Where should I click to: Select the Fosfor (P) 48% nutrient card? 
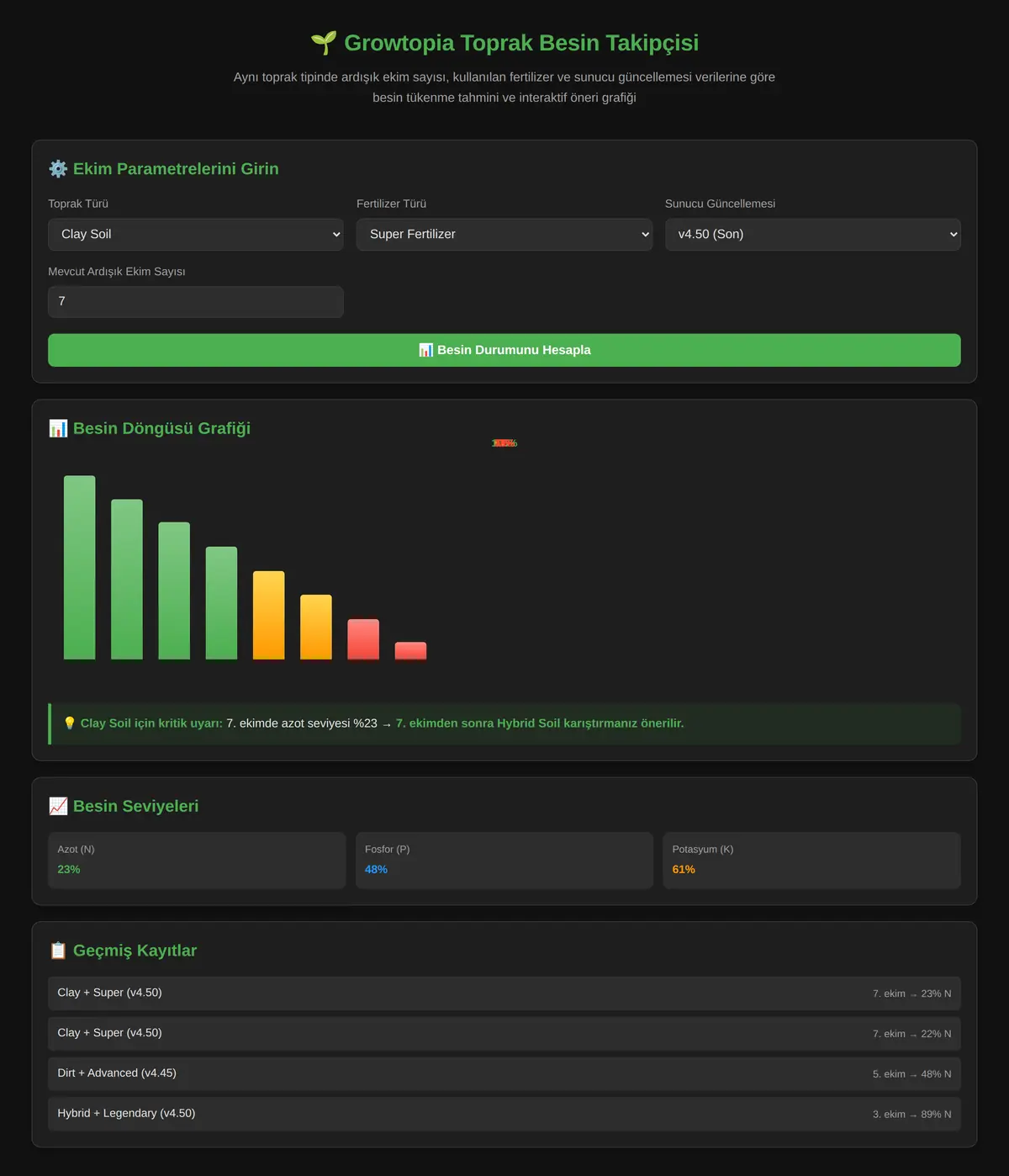(504, 861)
